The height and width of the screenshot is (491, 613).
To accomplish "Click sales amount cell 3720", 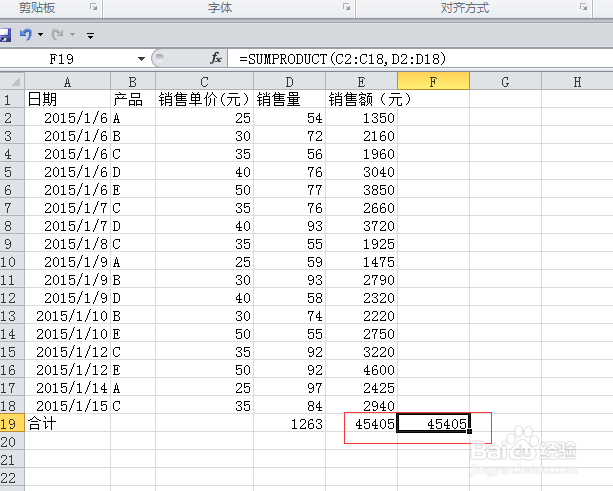I will coord(362,226).
